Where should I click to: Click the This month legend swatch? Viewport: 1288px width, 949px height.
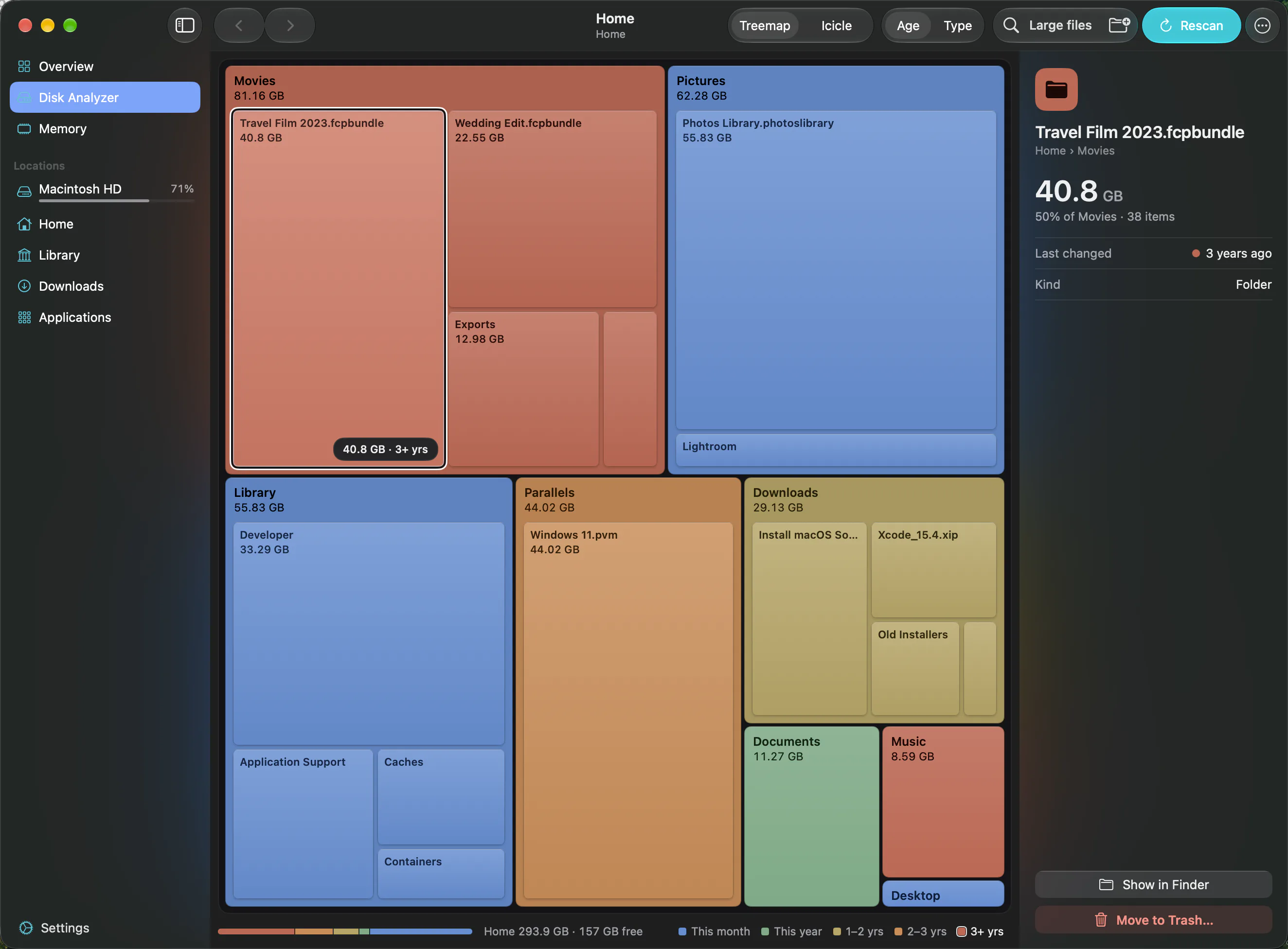[x=682, y=932]
